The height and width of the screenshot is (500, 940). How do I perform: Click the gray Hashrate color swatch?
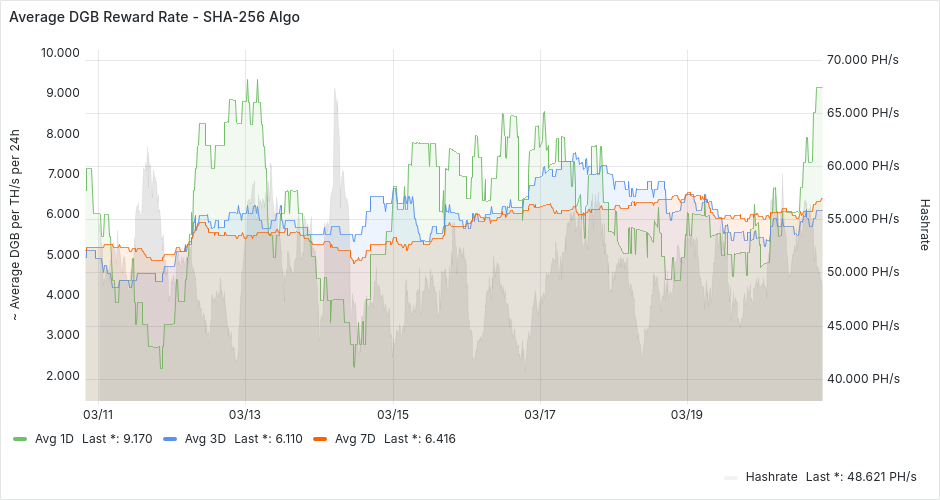(730, 476)
